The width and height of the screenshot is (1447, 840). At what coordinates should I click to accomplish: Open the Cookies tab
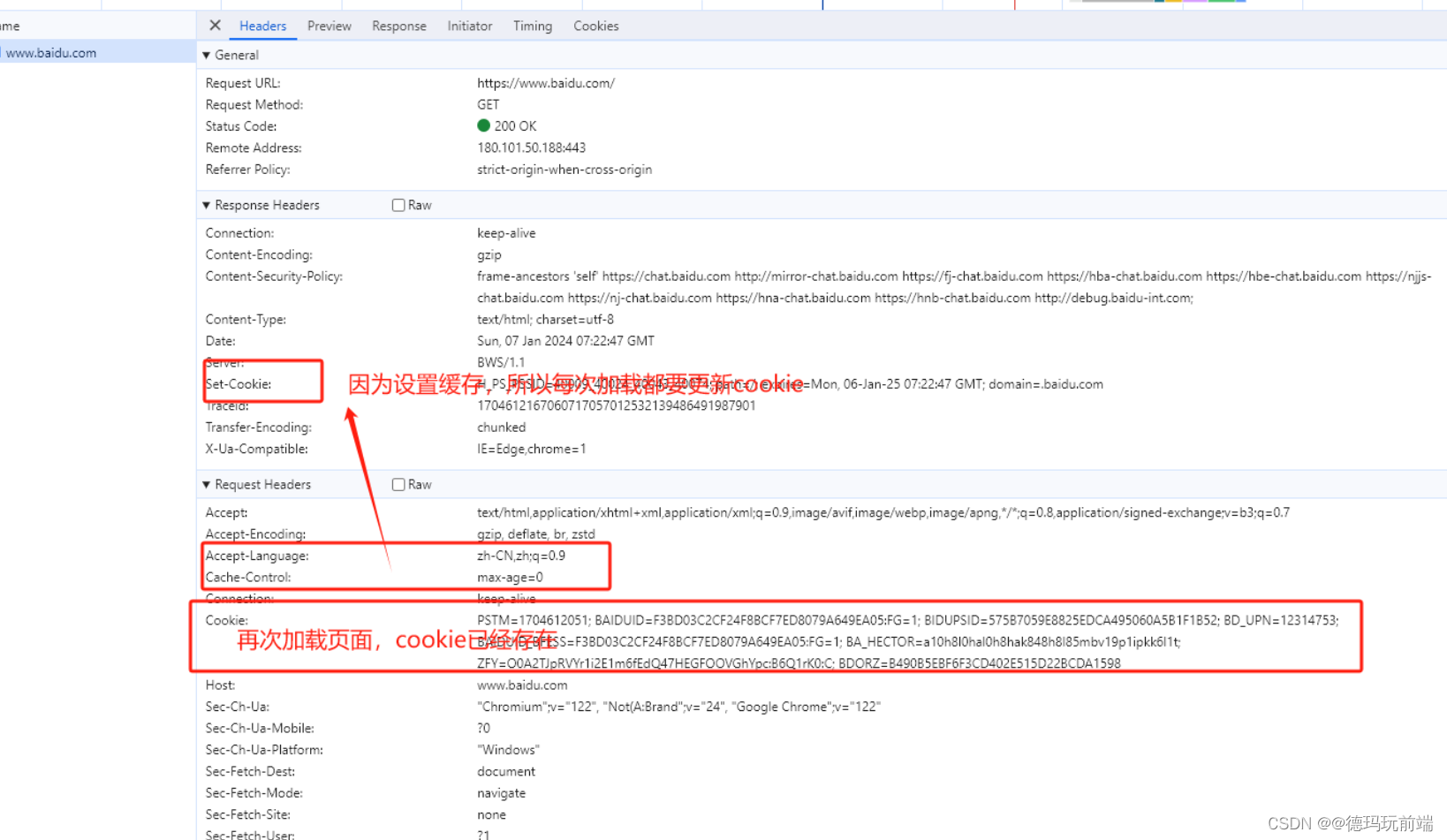coord(596,26)
